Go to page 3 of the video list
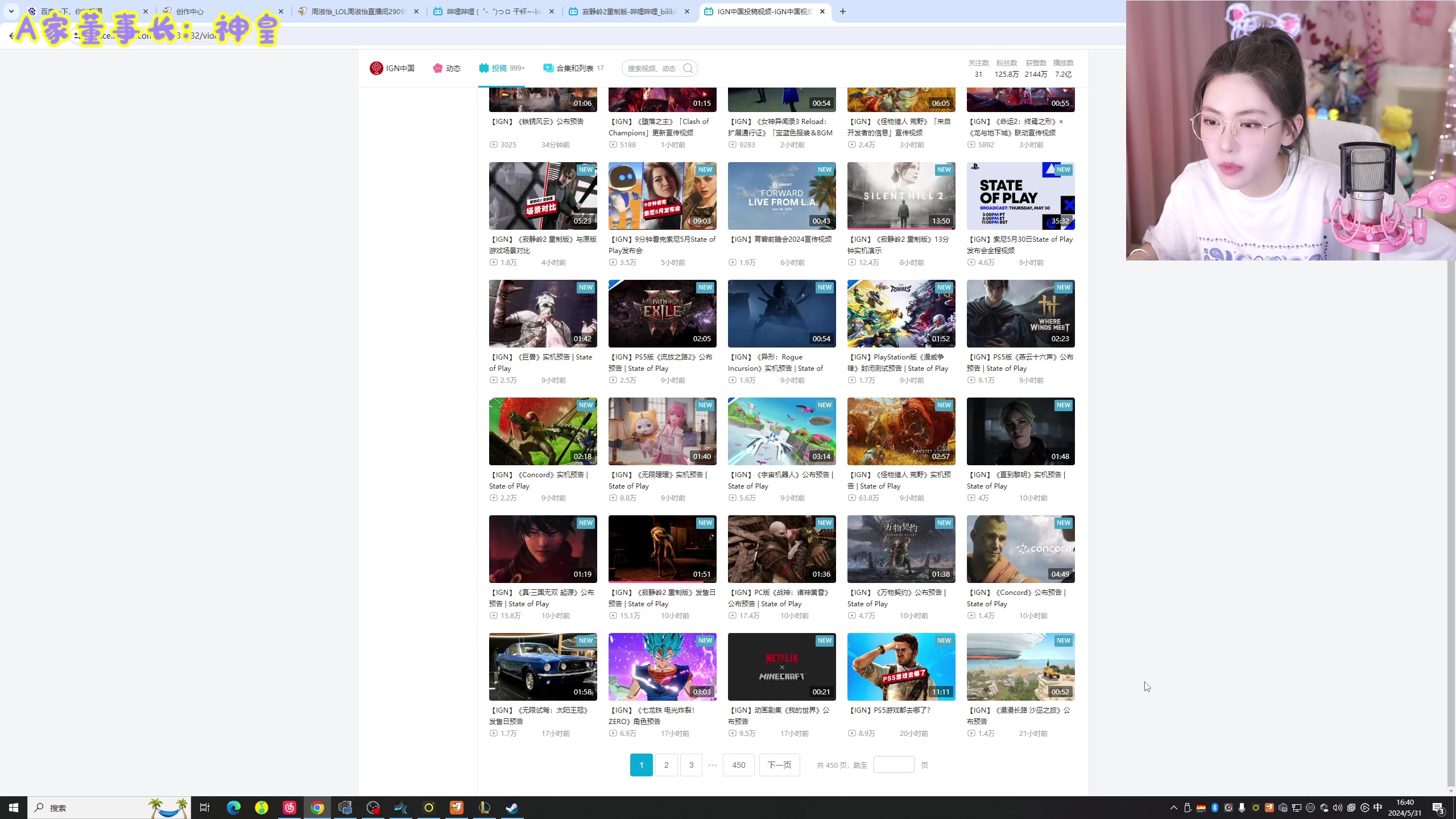1456x819 pixels. click(691, 765)
